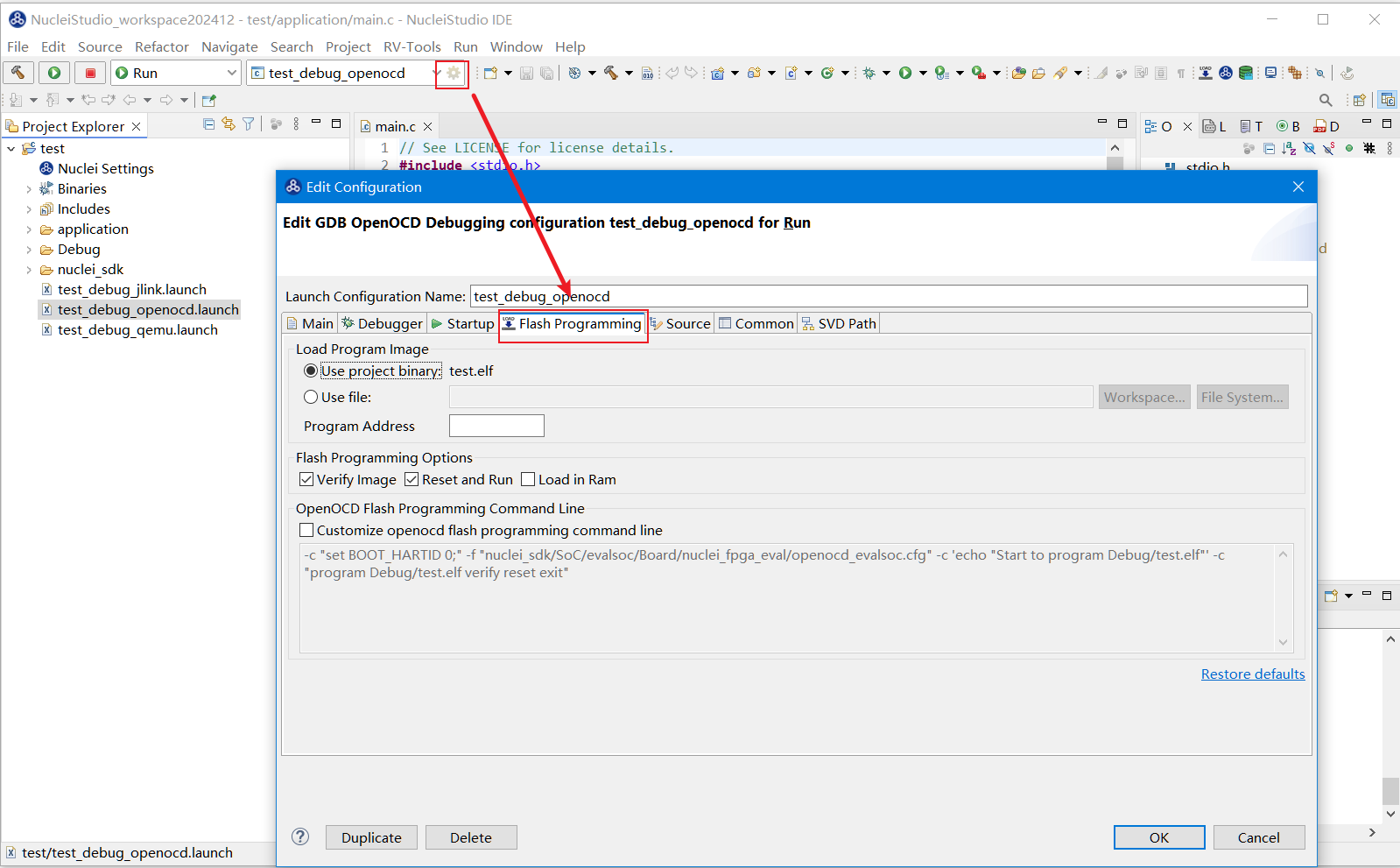Click the red Stop button icon
The height and width of the screenshot is (868, 1400).
tap(90, 73)
